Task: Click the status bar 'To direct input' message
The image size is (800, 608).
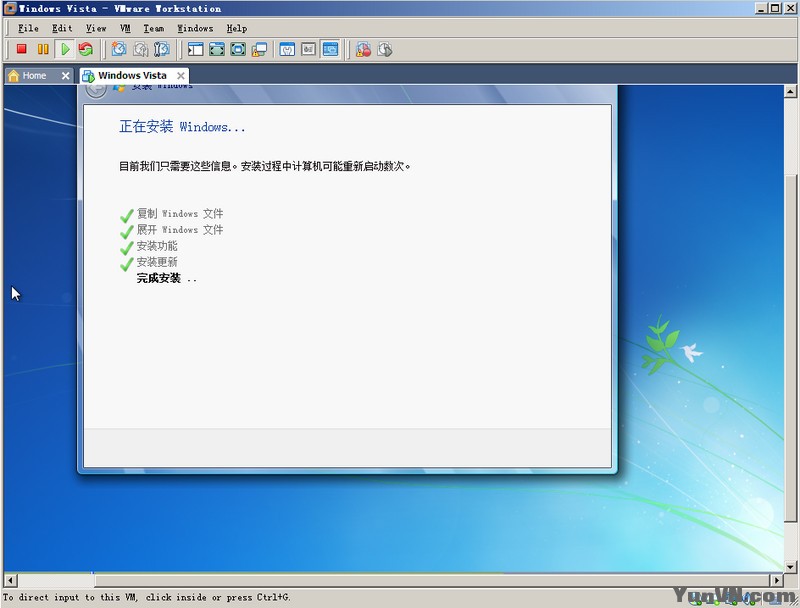Action: tap(146, 597)
